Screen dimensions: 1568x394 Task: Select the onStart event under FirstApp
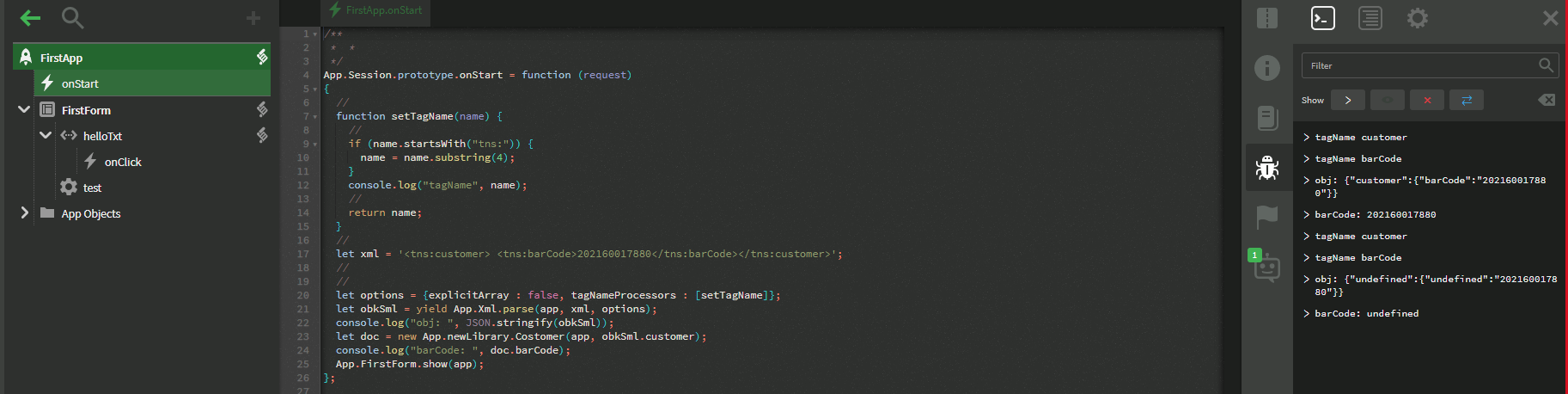click(152, 83)
